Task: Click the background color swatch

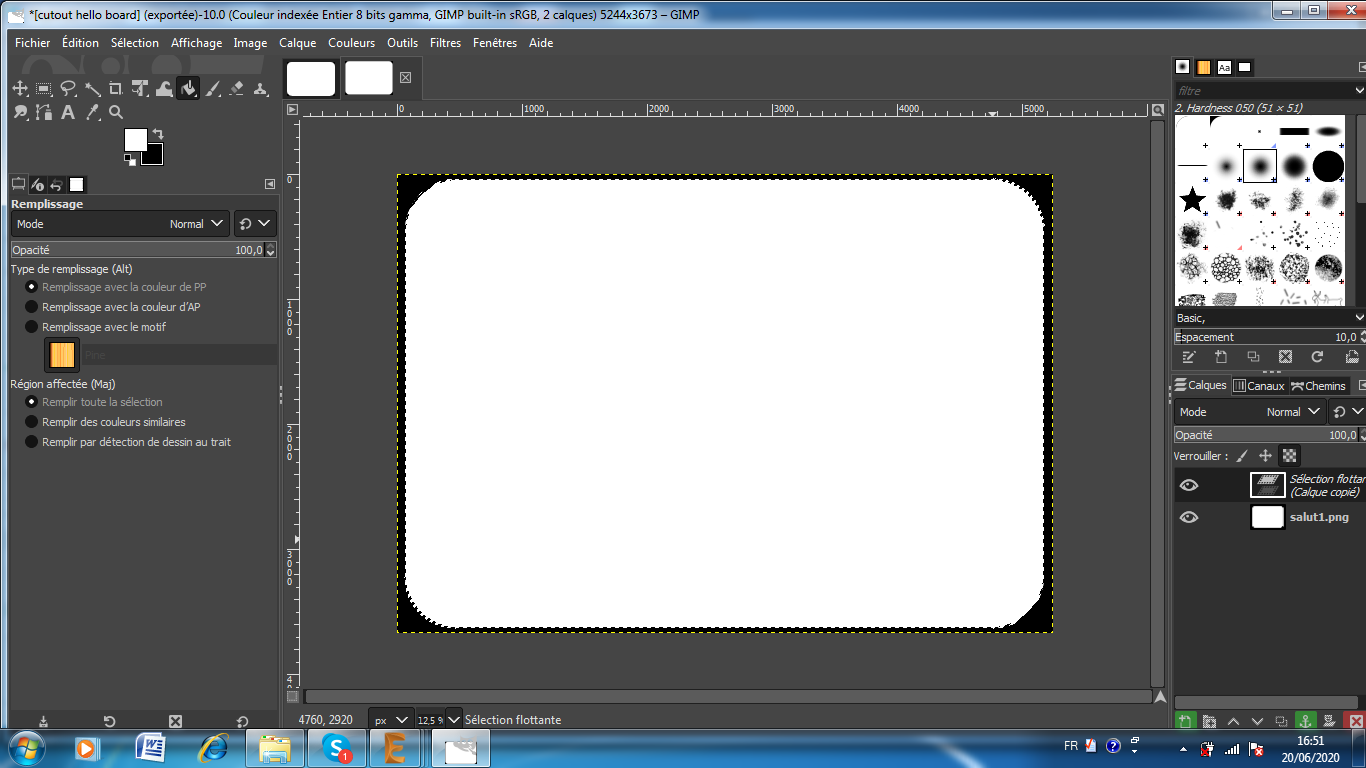Action: tap(155, 157)
